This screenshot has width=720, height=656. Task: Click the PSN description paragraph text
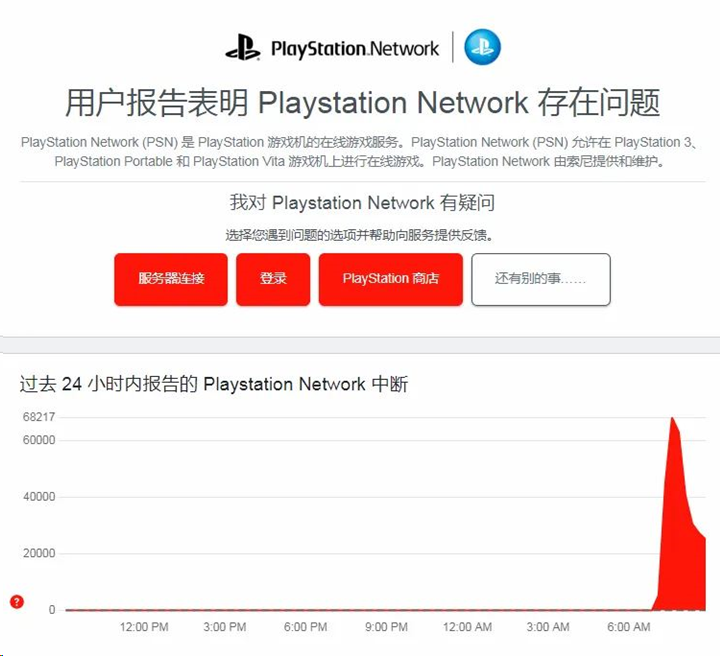coord(360,152)
